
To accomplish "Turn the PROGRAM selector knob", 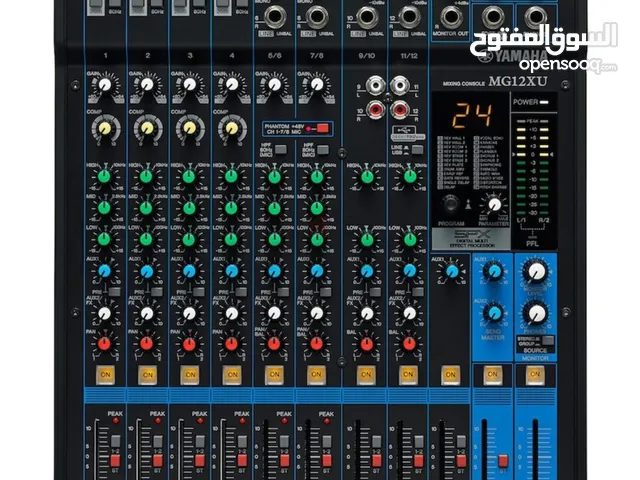I will 451,203.
